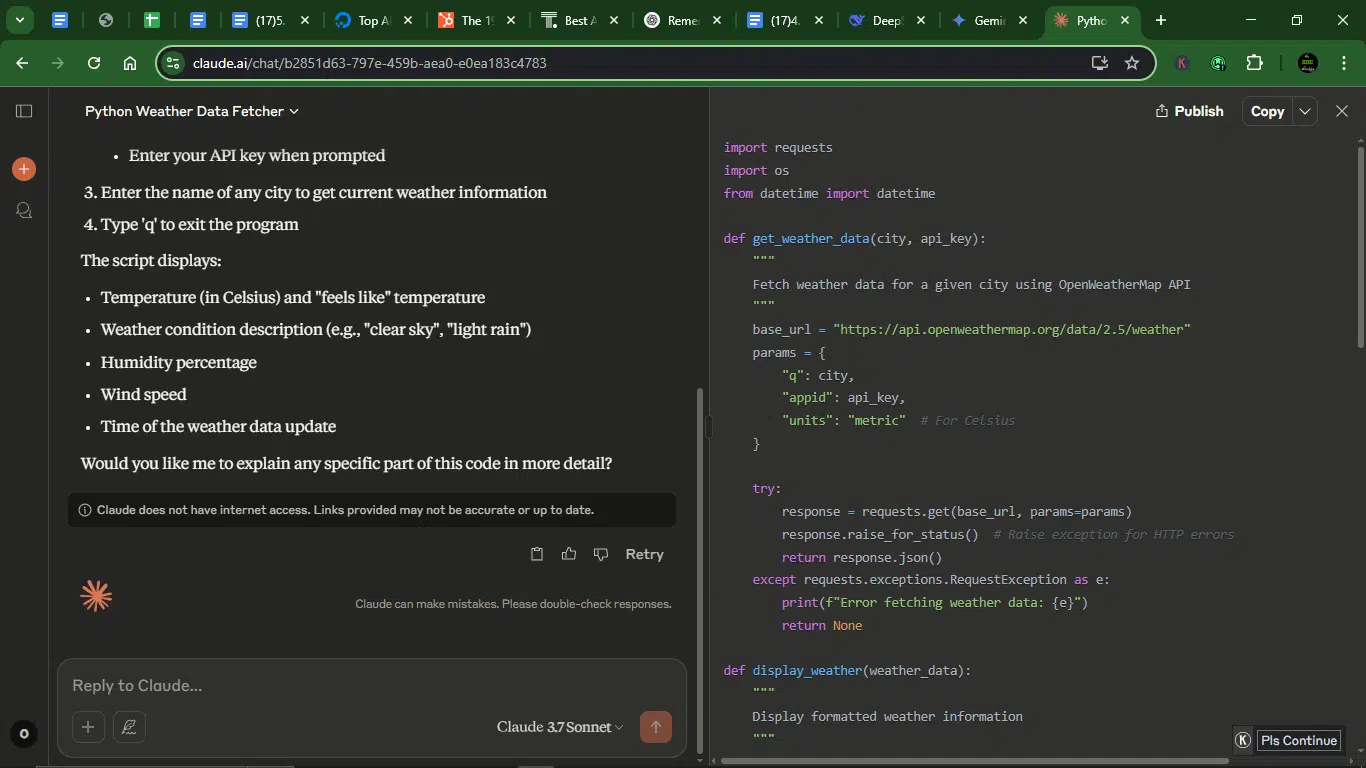The width and height of the screenshot is (1366, 768).
Task: Open the chats list speech bubble icon
Action: tap(24, 210)
